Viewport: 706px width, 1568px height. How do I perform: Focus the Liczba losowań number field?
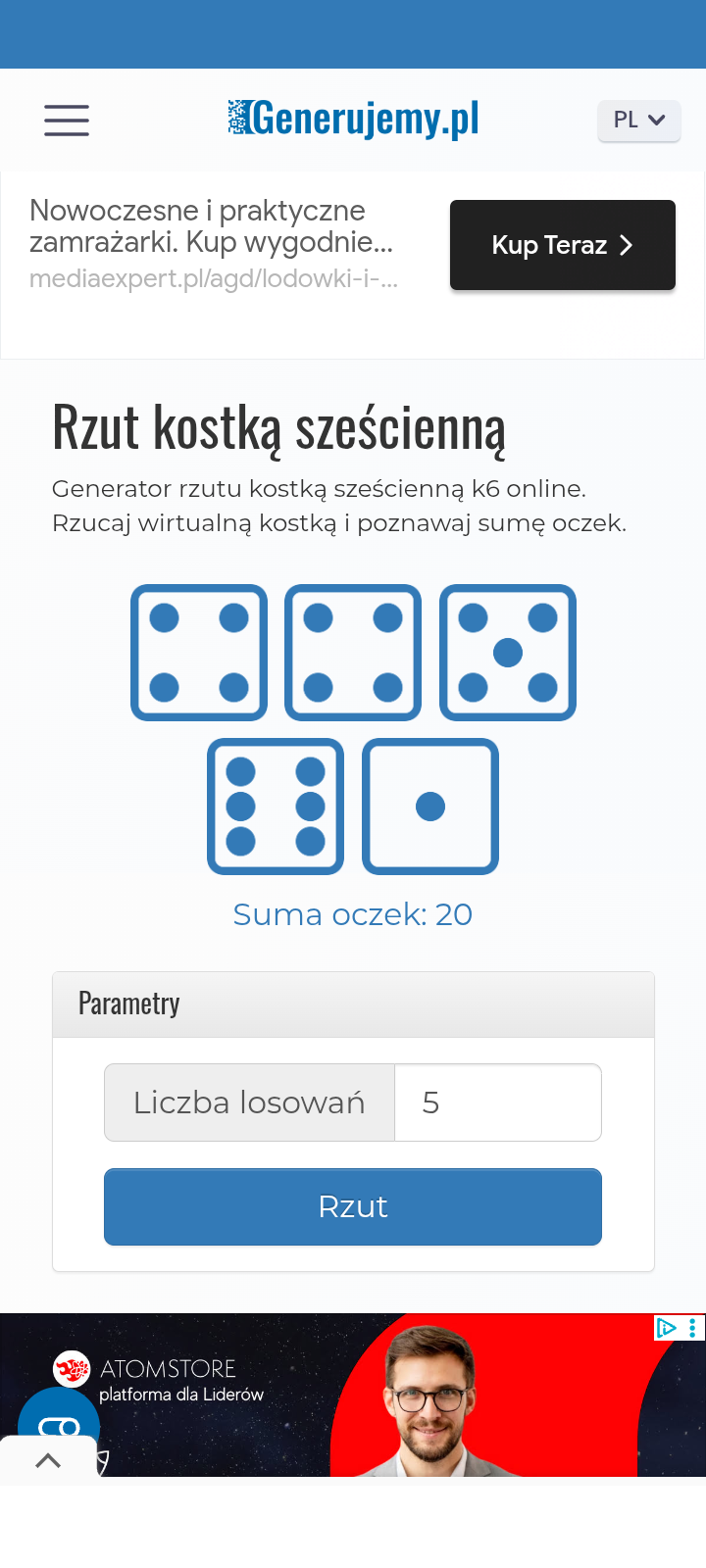coord(497,1102)
